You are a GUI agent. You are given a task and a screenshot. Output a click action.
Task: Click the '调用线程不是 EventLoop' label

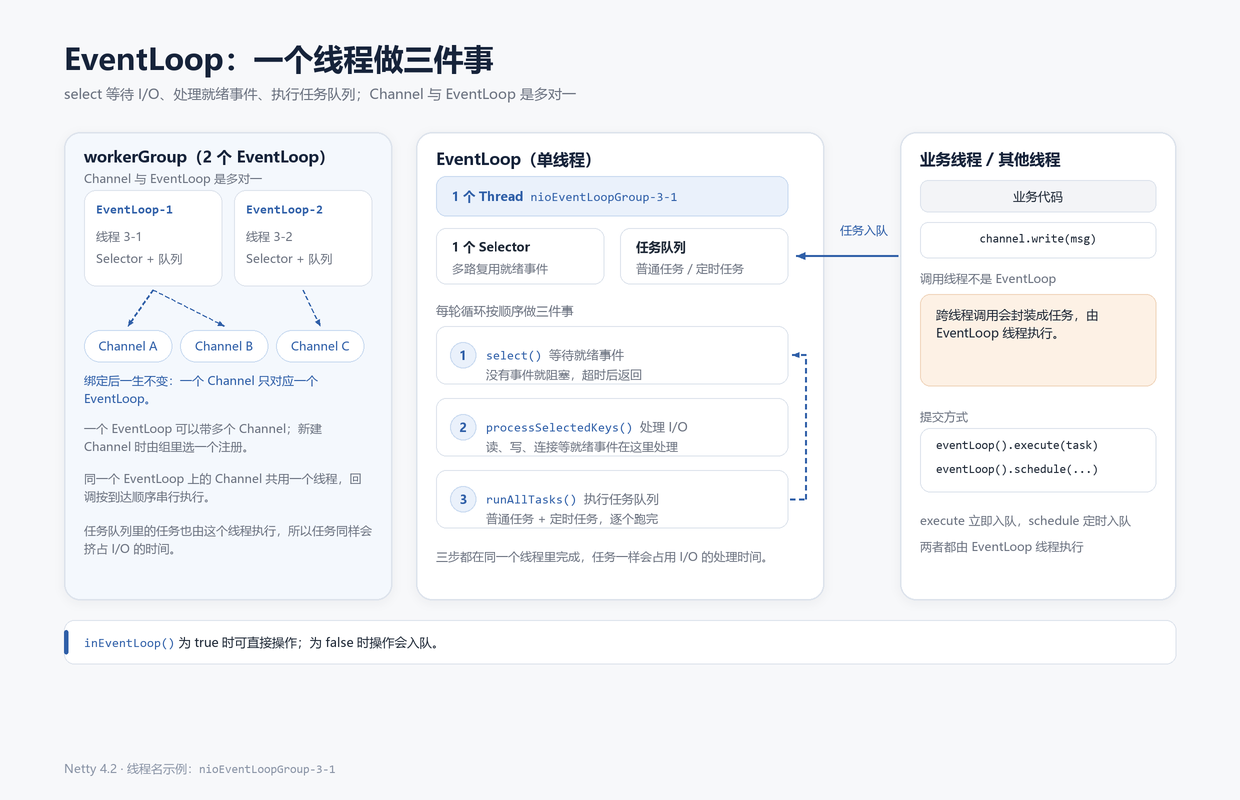988,279
